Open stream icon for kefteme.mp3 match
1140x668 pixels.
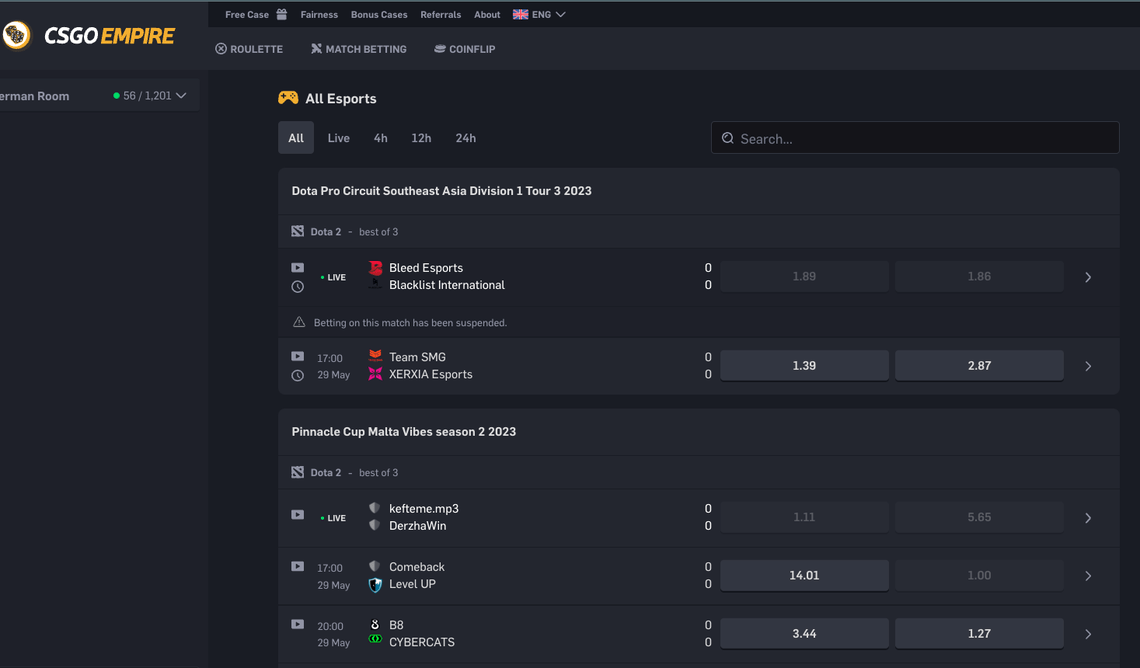297,515
